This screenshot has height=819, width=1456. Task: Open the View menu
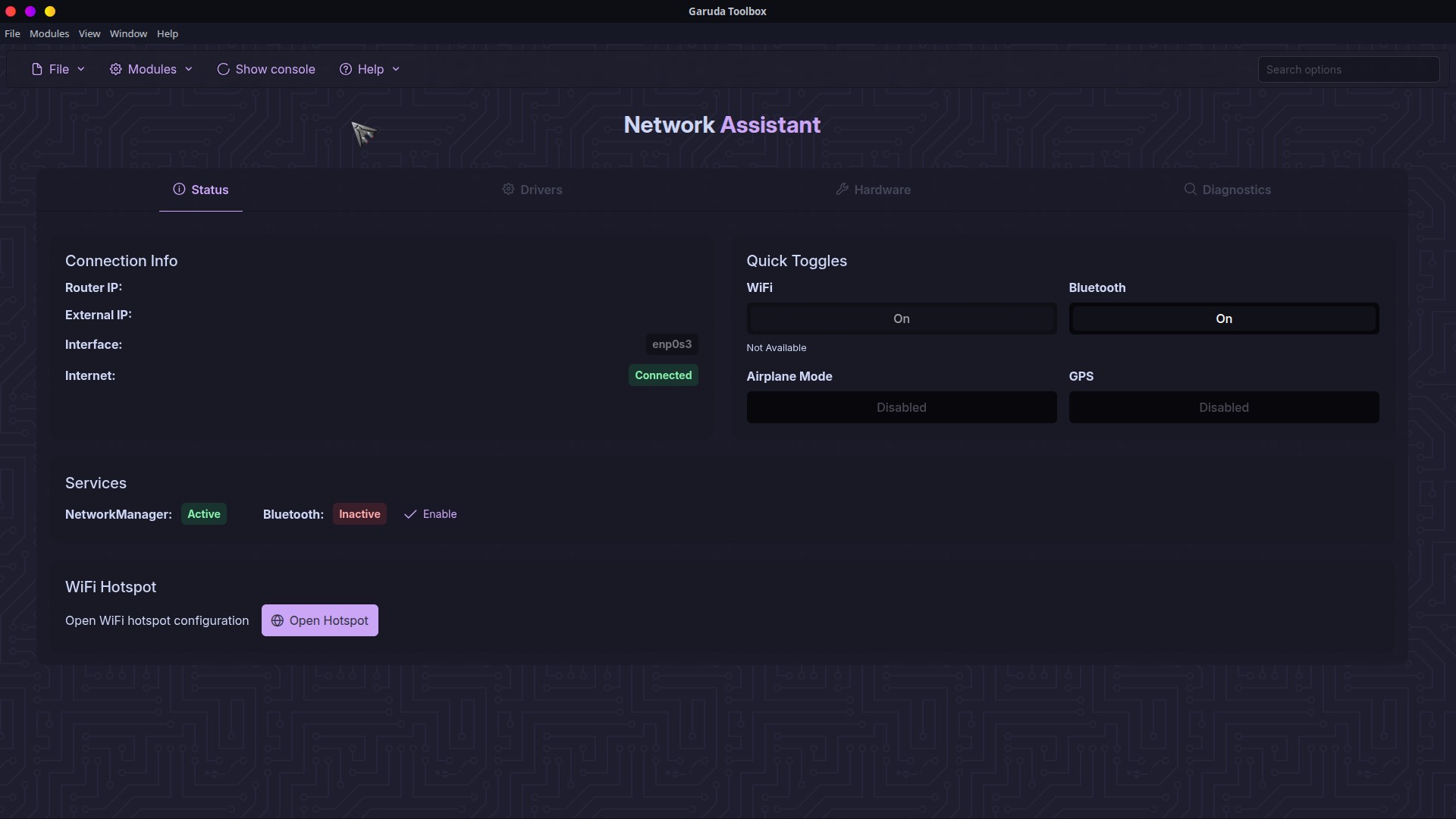[x=89, y=33]
